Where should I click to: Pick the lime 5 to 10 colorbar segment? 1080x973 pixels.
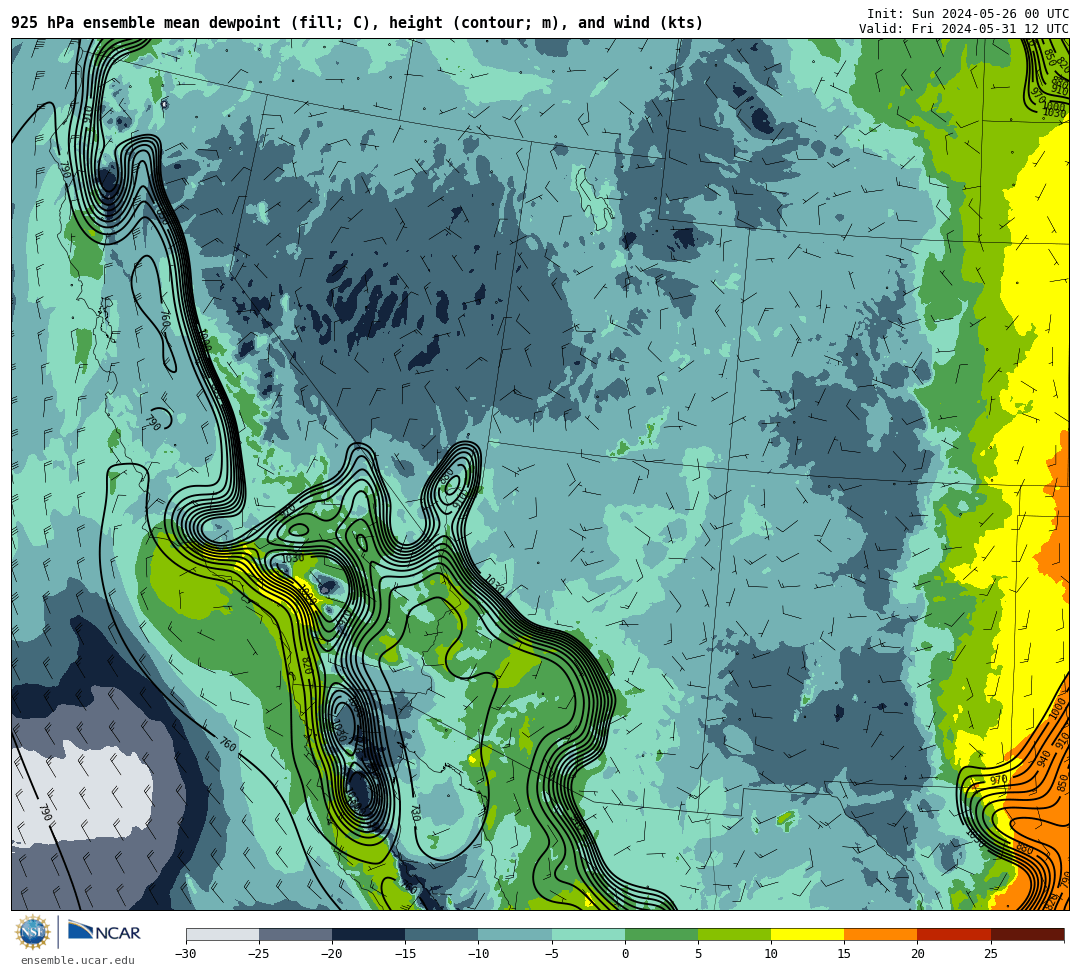734,934
